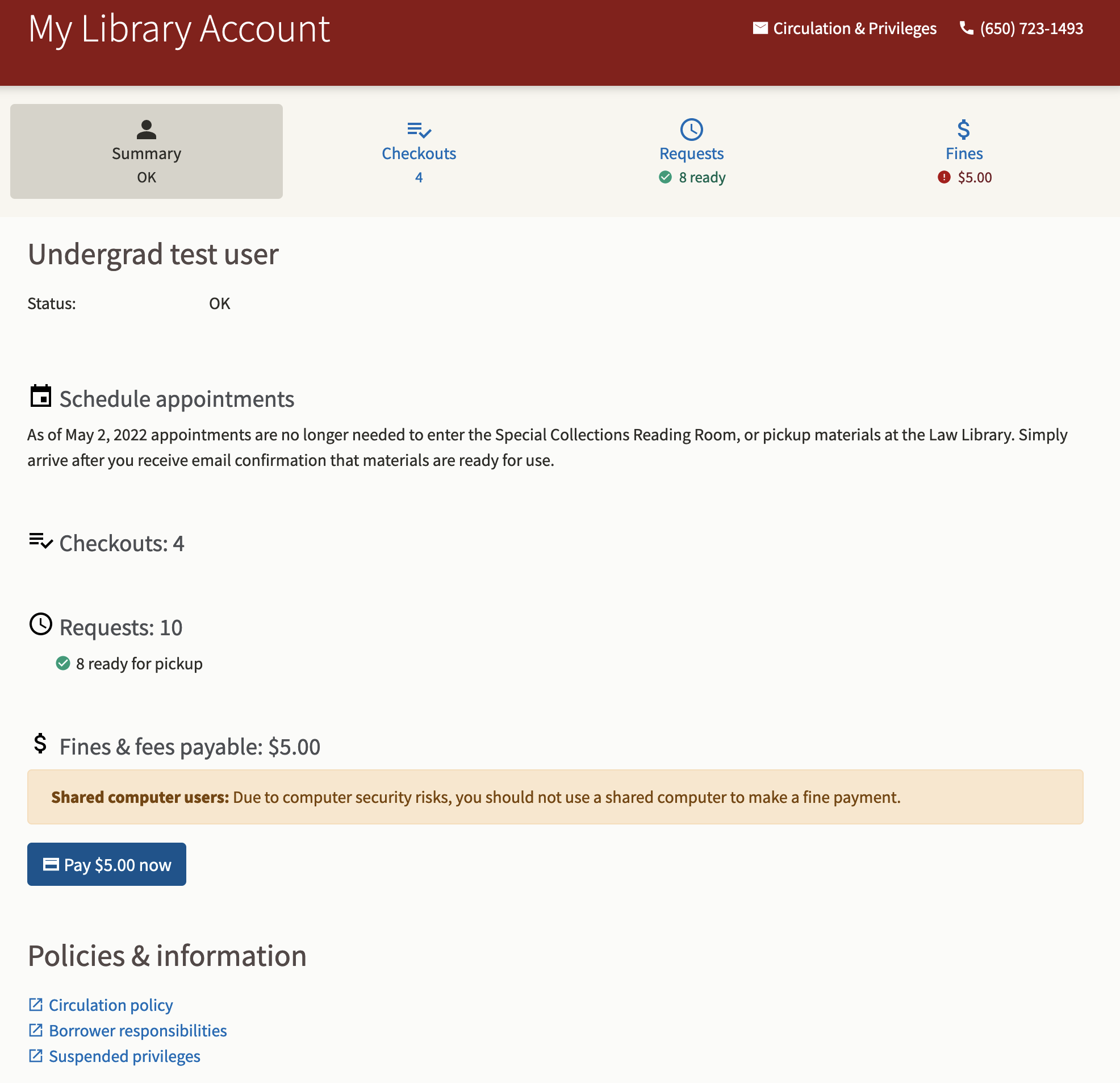Switch to the Summary tab

tap(146, 152)
